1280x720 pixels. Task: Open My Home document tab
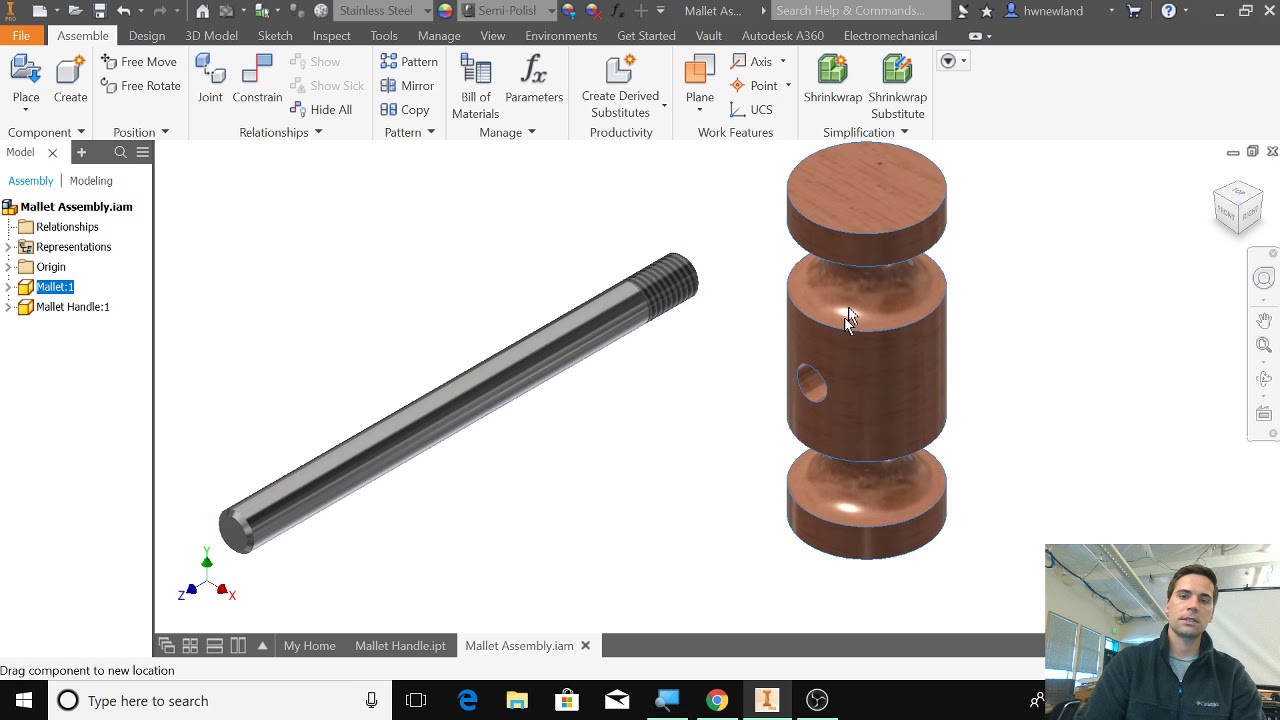point(309,646)
